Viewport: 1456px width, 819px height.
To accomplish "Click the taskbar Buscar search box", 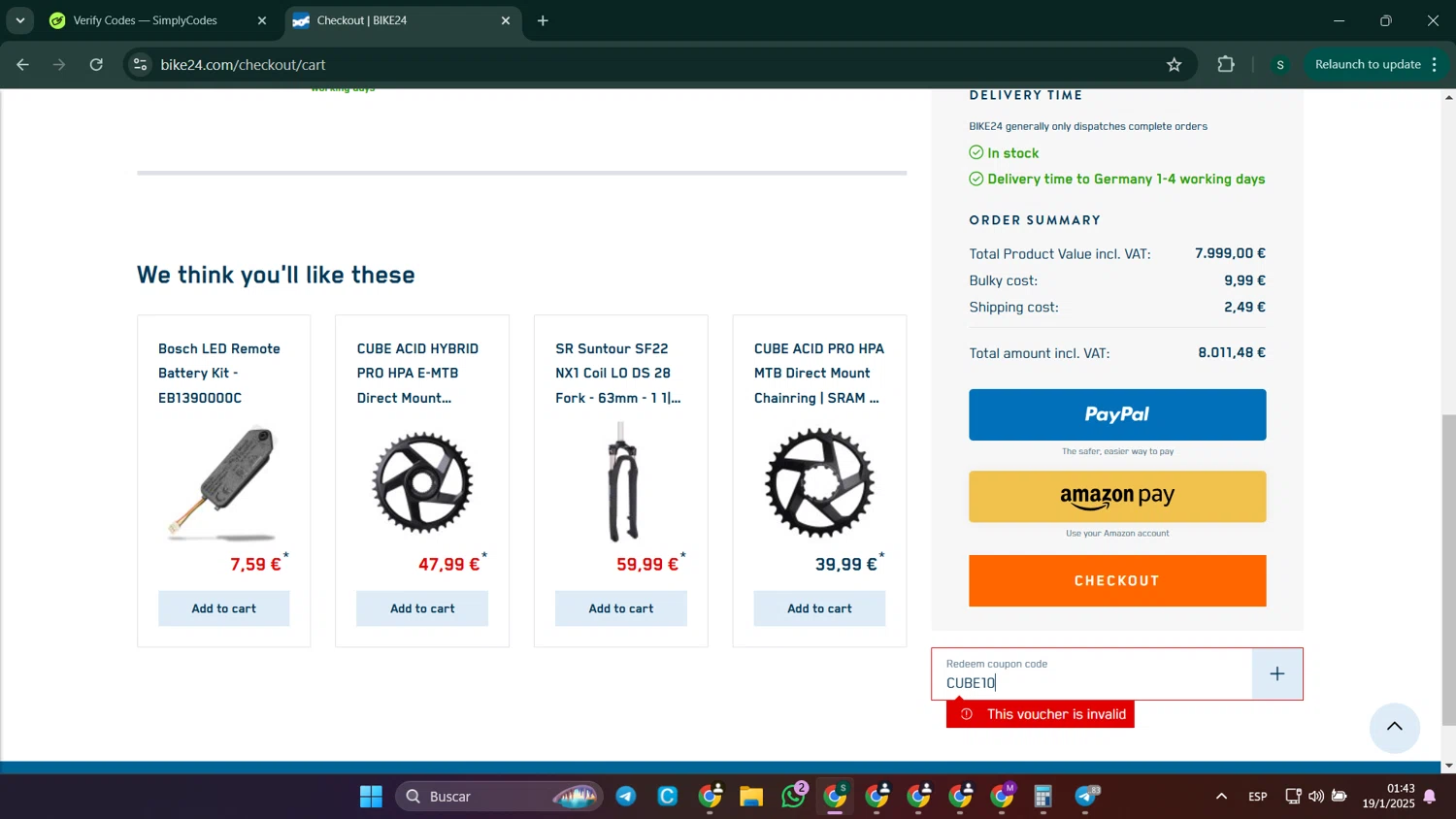I will click(499, 797).
